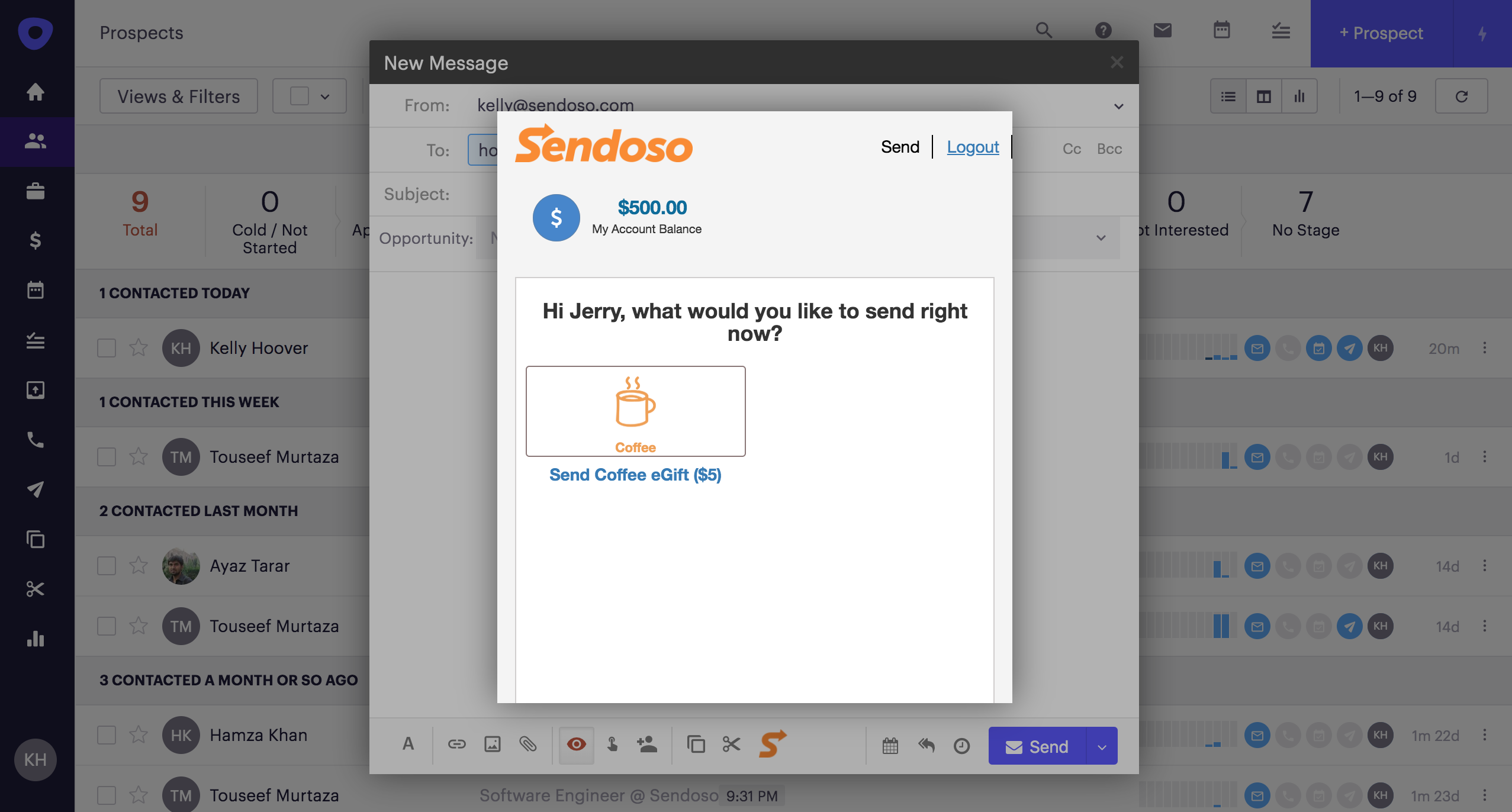Expand the Opportunity field dropdown
The width and height of the screenshot is (1512, 812).
point(1101,238)
